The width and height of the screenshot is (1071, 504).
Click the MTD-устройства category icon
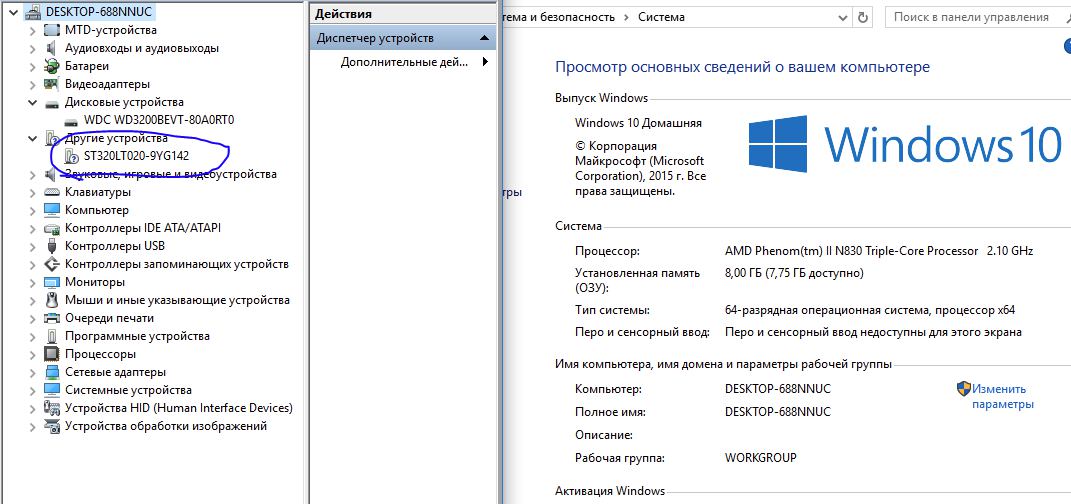pyautogui.click(x=52, y=30)
